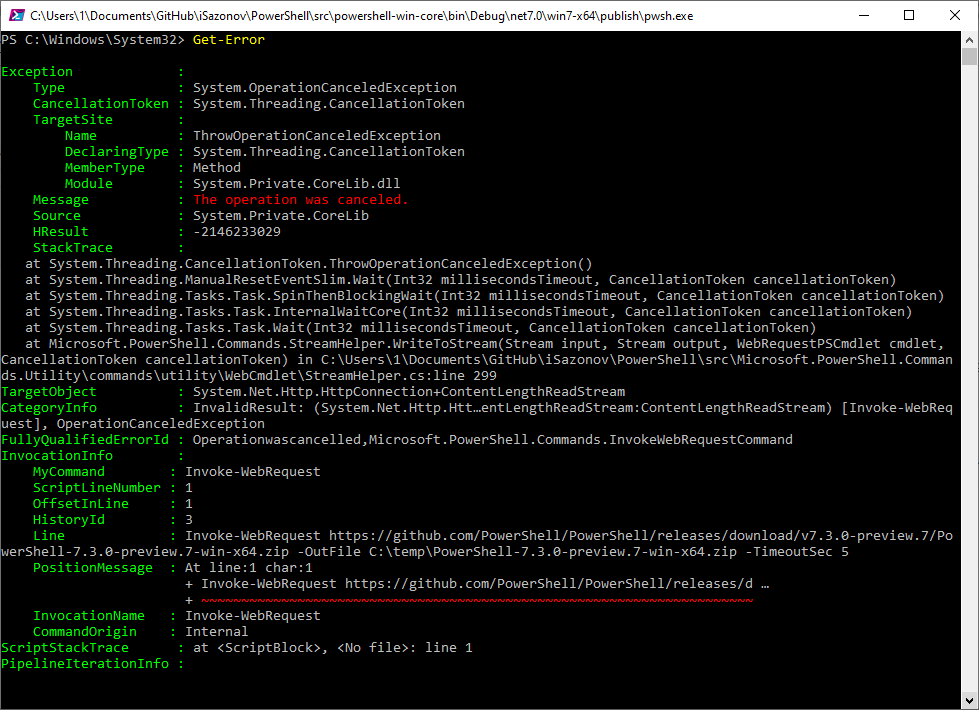Image resolution: width=979 pixels, height=710 pixels.
Task: Click the 'Exception' heading label
Action: 37,72
